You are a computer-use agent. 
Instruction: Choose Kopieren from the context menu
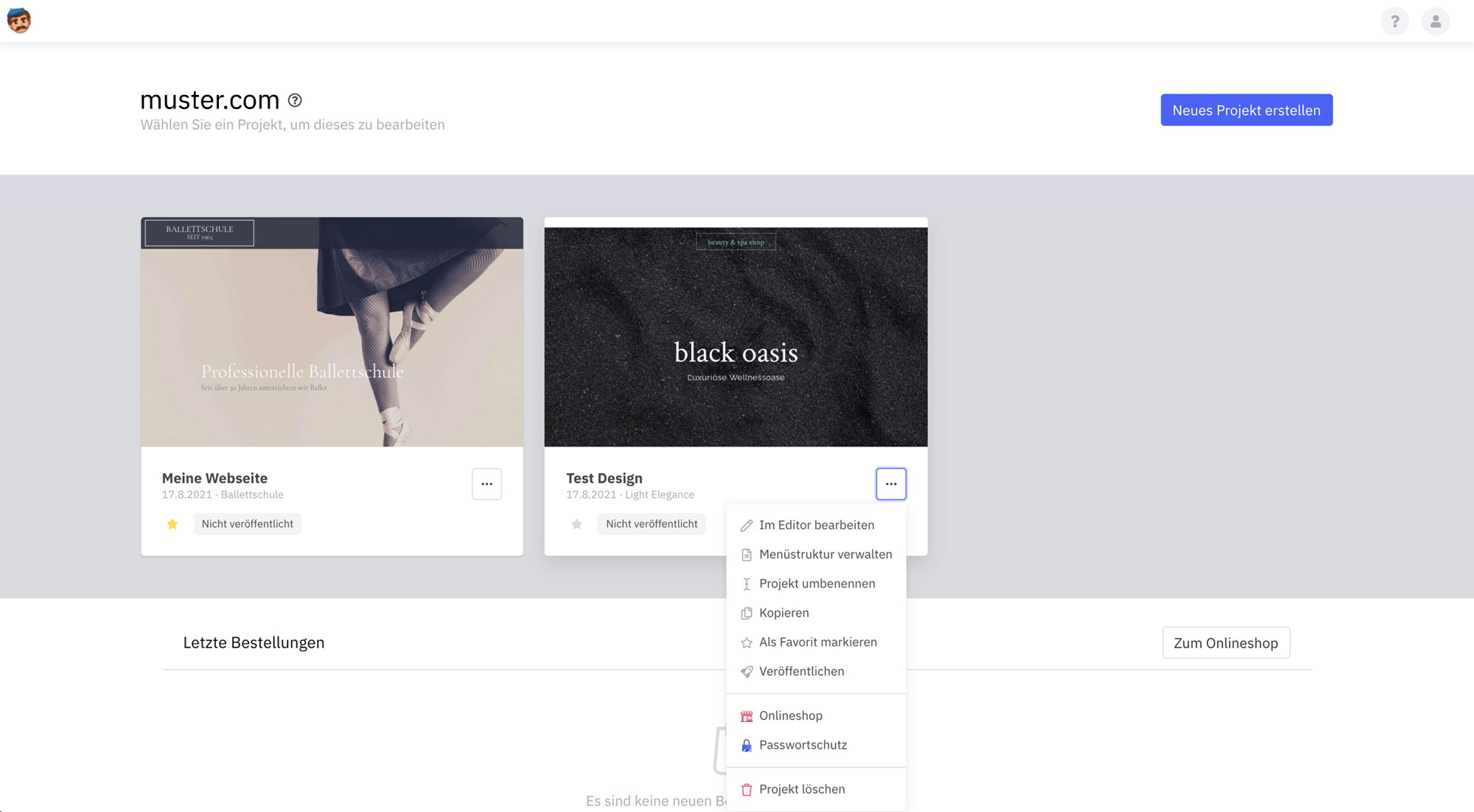click(816, 613)
